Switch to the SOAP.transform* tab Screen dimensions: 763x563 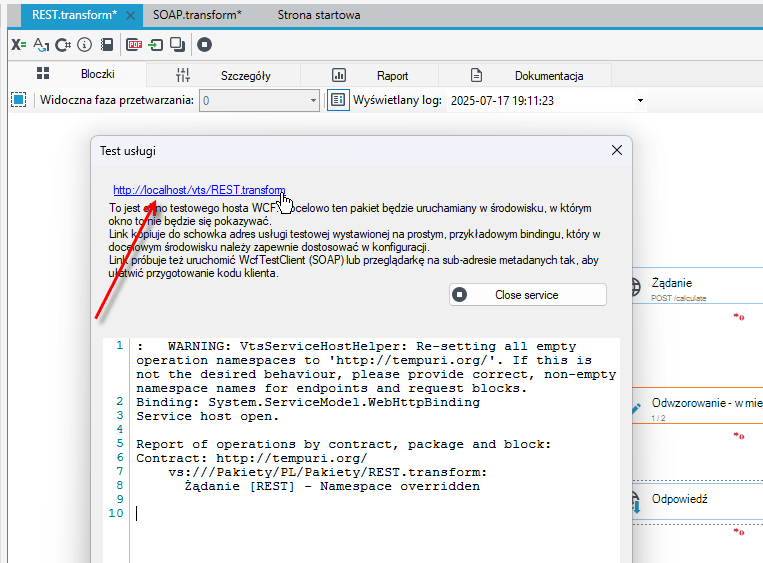pos(197,15)
